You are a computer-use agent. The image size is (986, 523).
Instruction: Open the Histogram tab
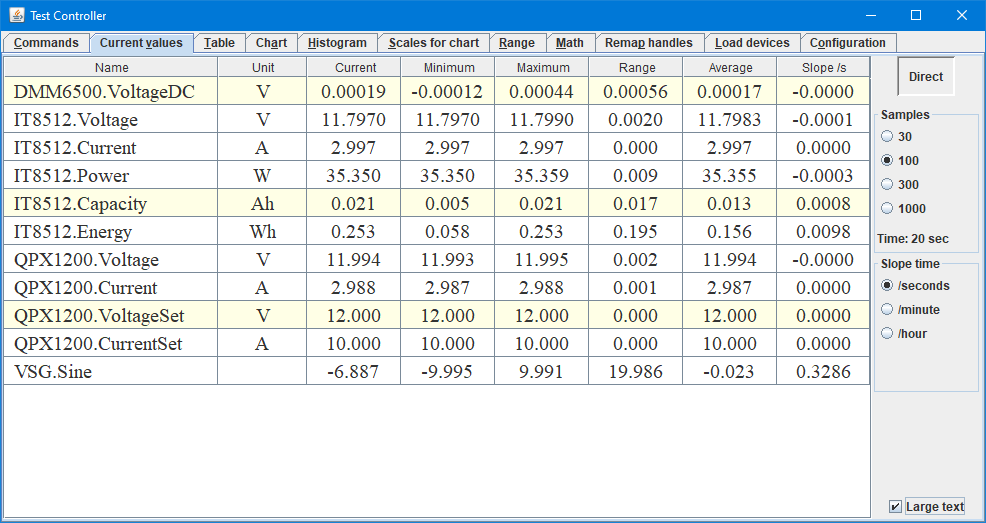point(338,43)
